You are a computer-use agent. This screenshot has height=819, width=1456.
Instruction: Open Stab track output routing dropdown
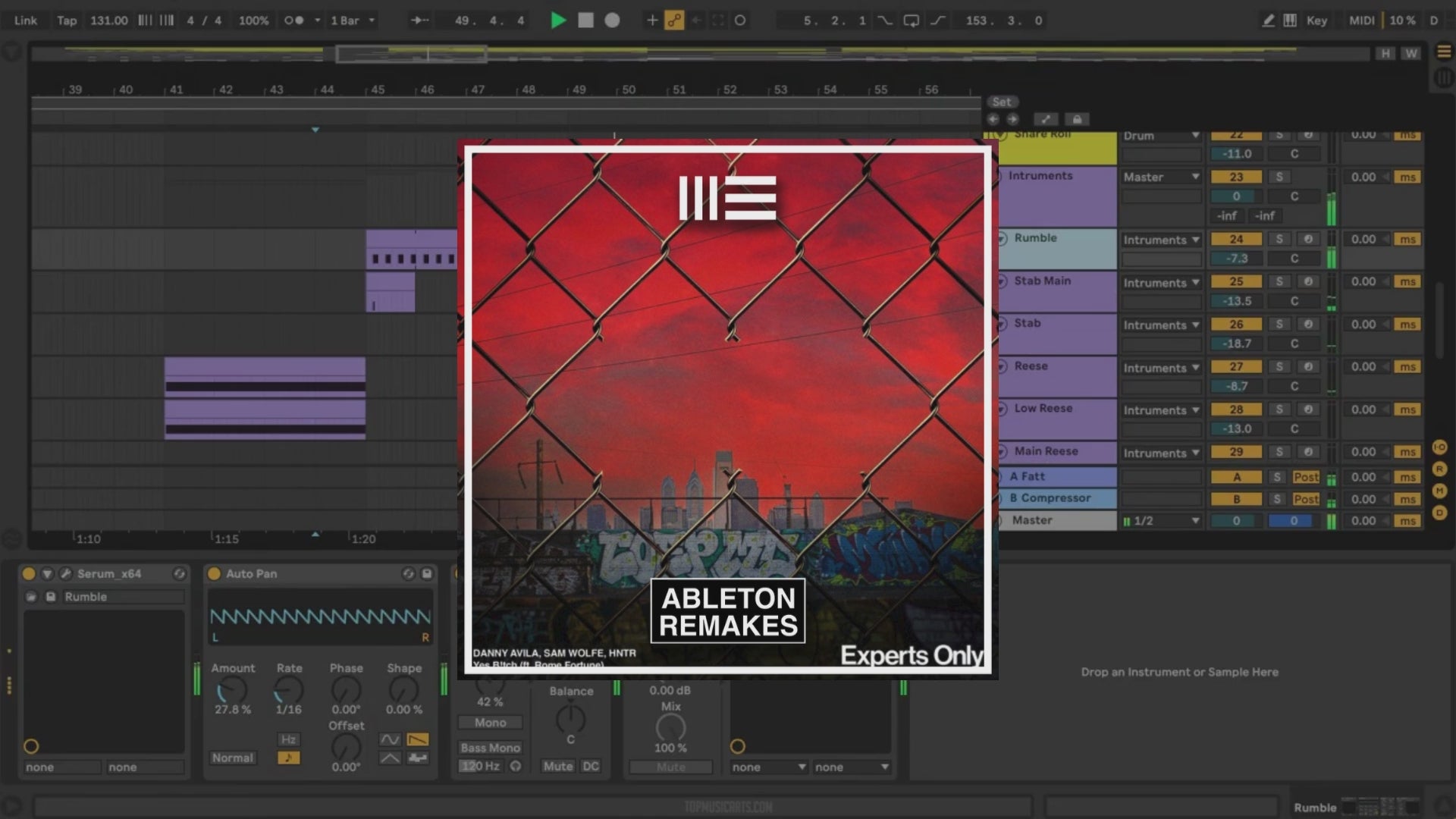tap(1162, 325)
